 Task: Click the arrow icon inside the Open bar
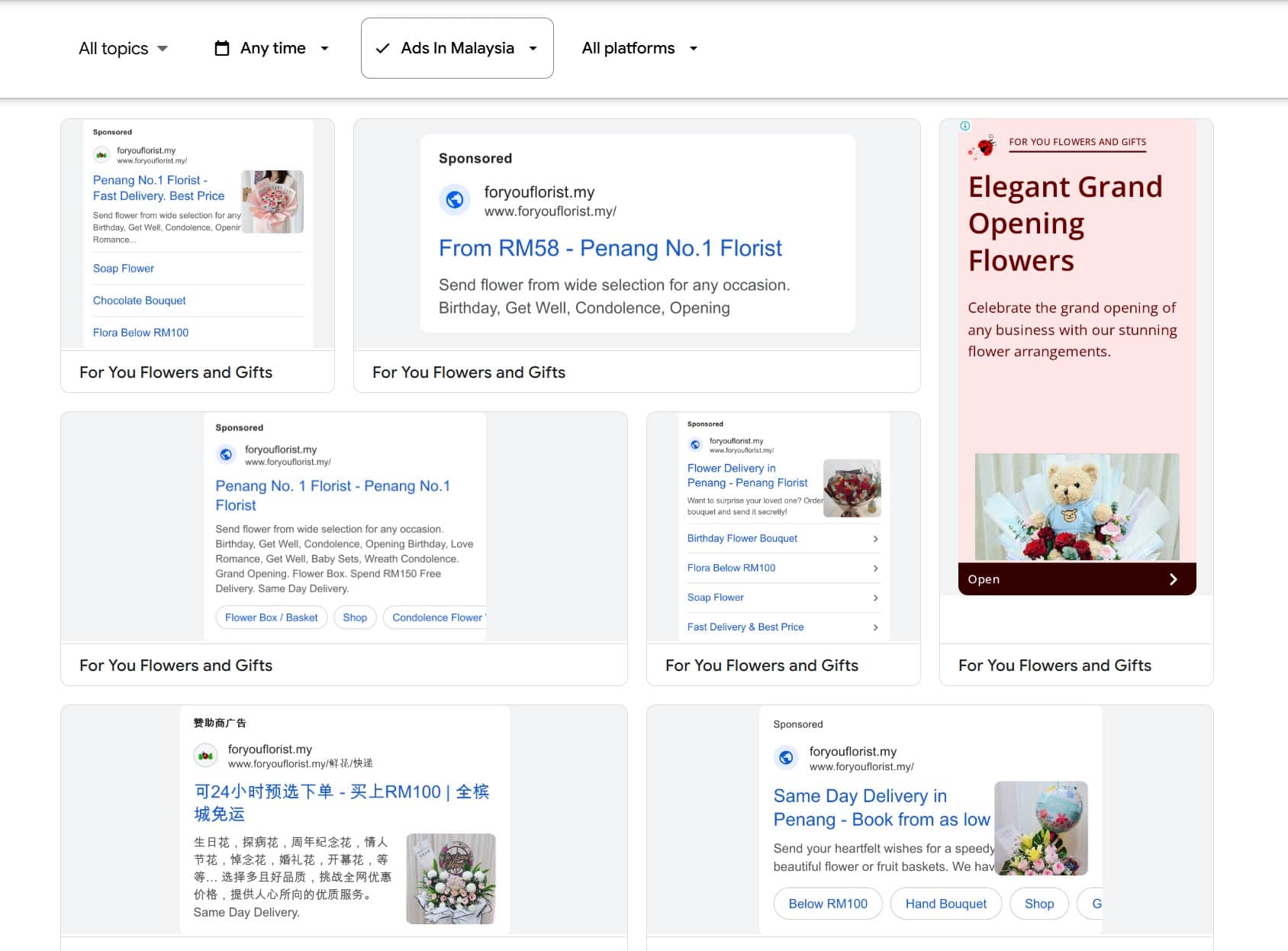coord(1174,579)
